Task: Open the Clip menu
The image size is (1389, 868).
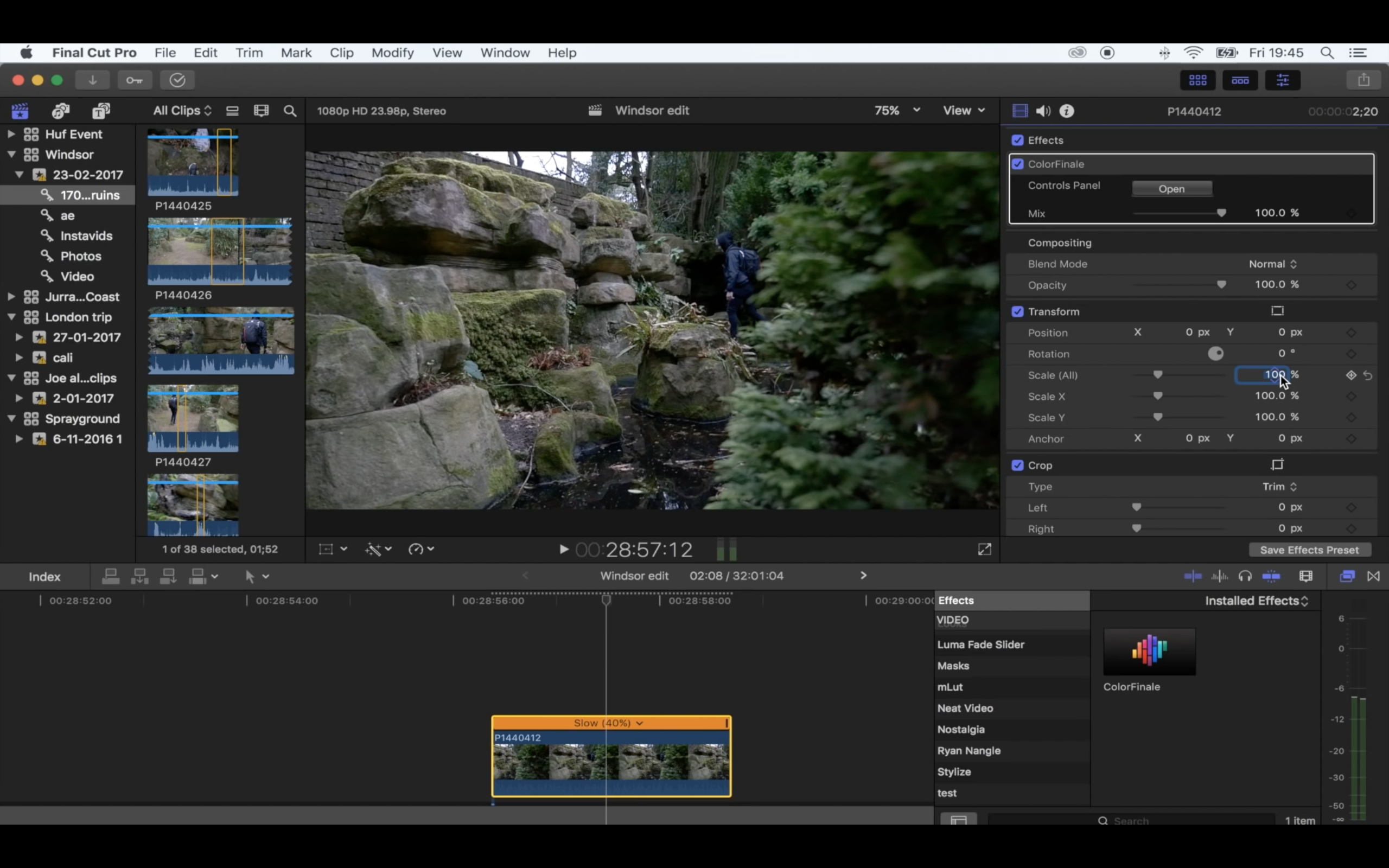Action: click(341, 53)
